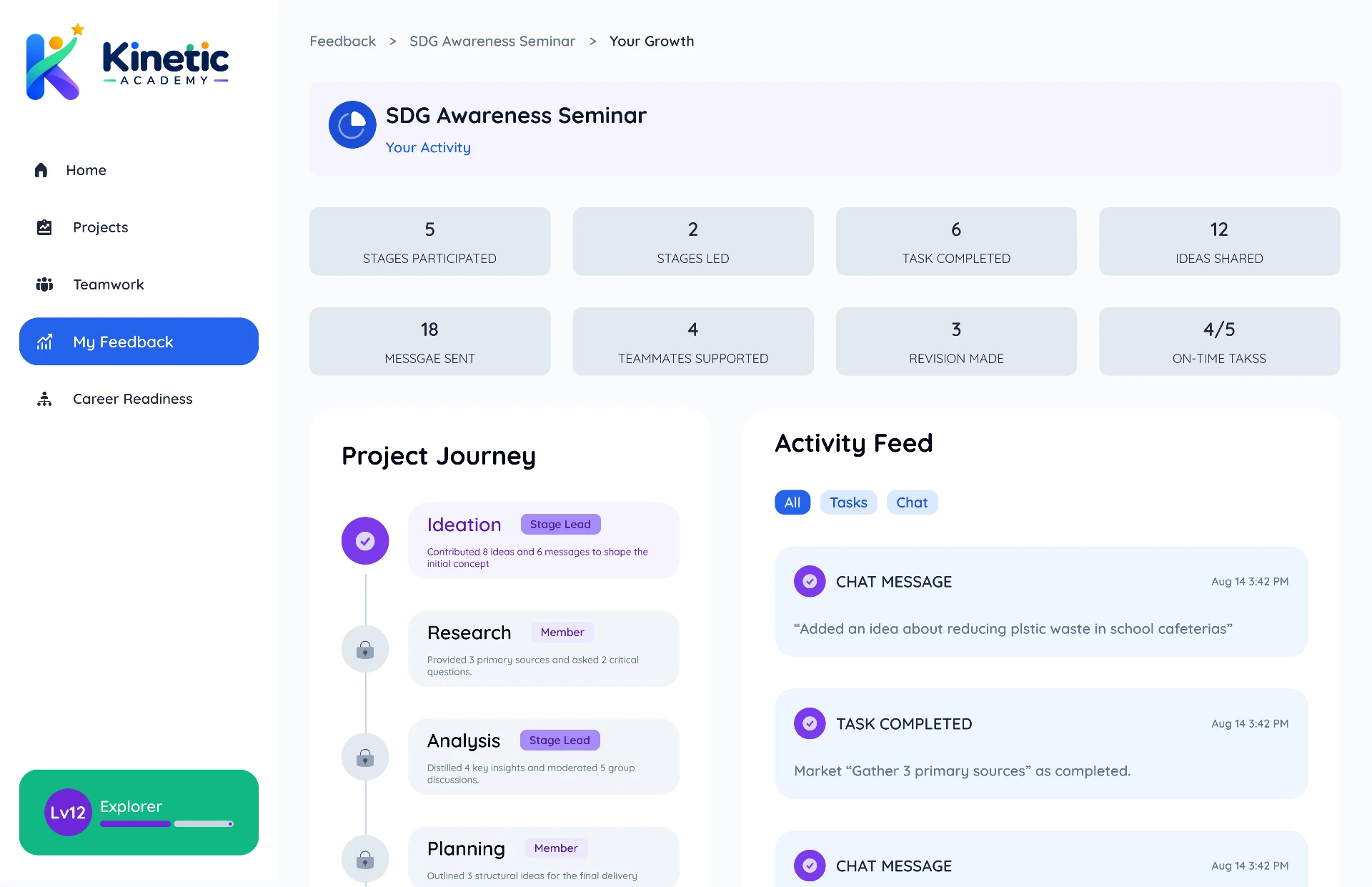Screen dimensions: 1372x887
Task: Click the Stages Participated stat card
Action: point(429,242)
